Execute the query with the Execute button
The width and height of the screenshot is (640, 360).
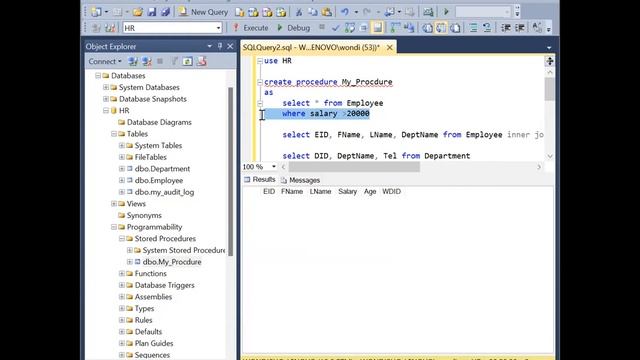250,28
